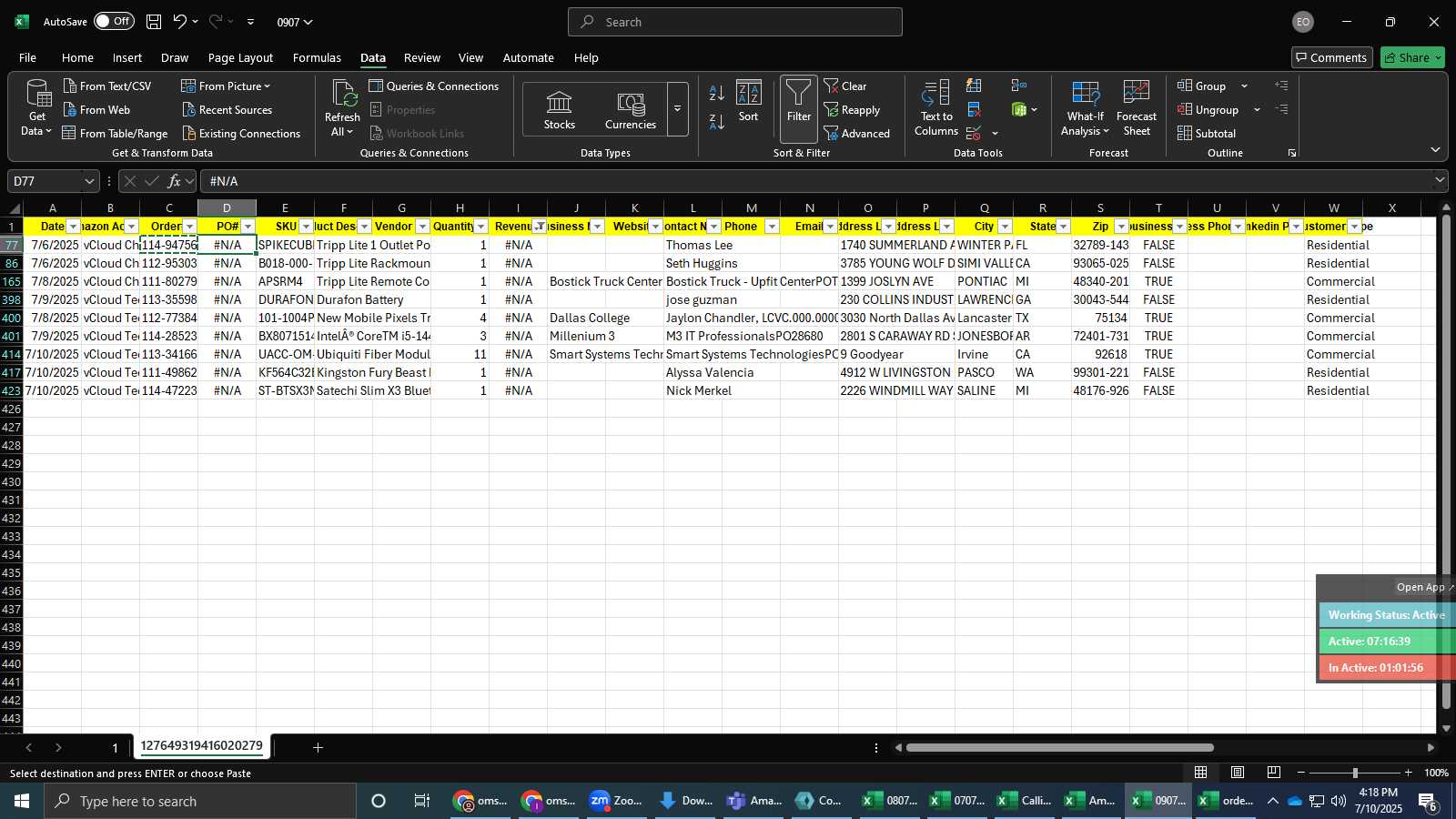1456x819 pixels.
Task: Collapse the ribbon
Action: (x=1435, y=150)
